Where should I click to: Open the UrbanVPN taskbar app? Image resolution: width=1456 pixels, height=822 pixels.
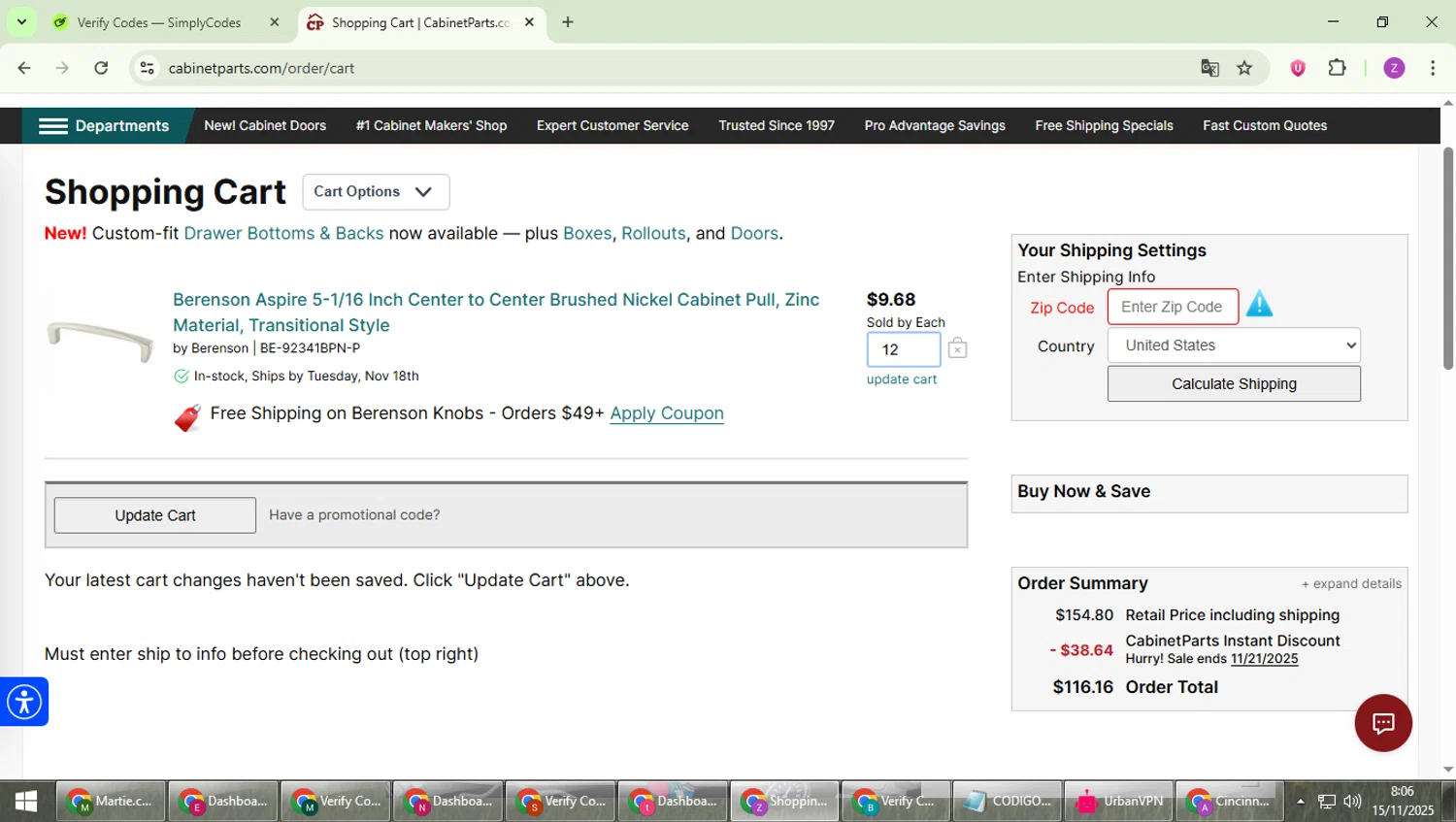pos(1120,802)
